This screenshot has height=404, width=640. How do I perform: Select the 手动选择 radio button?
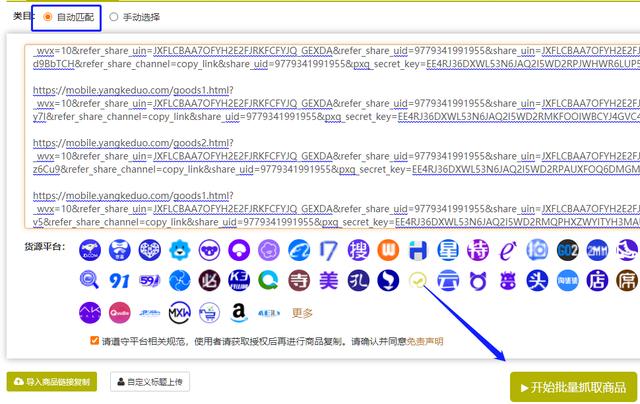(114, 17)
